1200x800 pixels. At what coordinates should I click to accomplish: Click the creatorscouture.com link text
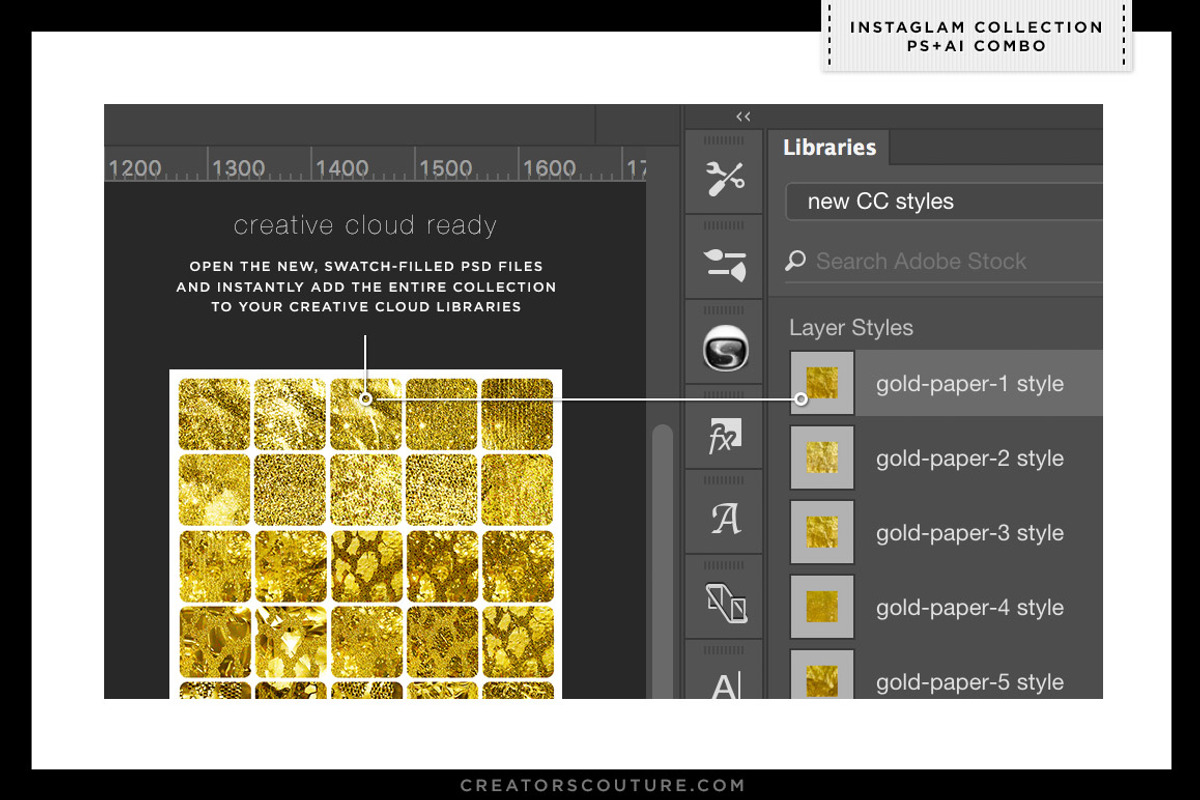click(602, 785)
